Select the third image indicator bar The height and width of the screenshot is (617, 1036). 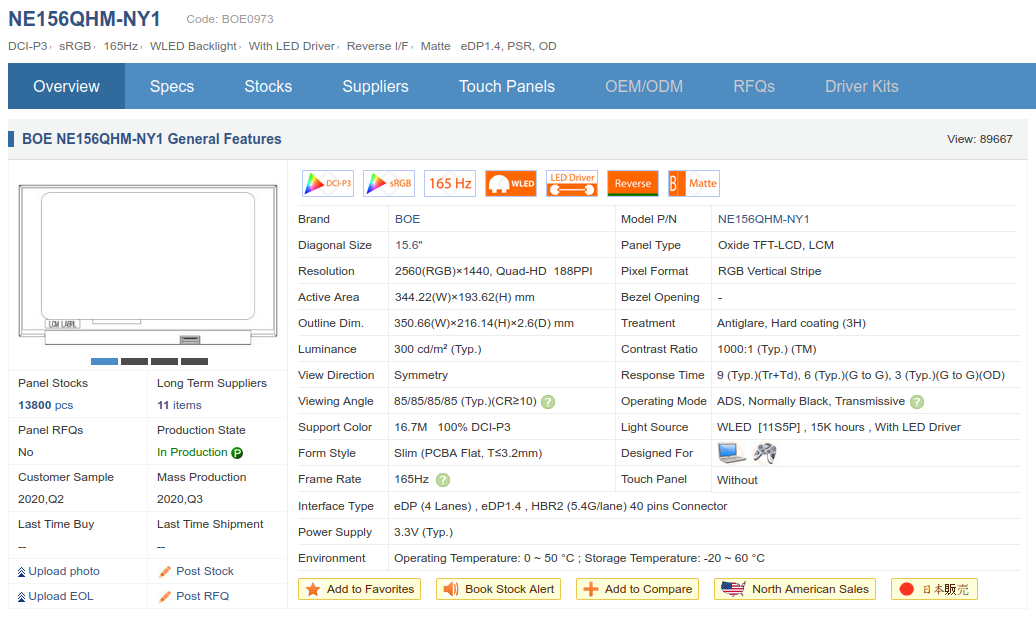coord(165,361)
